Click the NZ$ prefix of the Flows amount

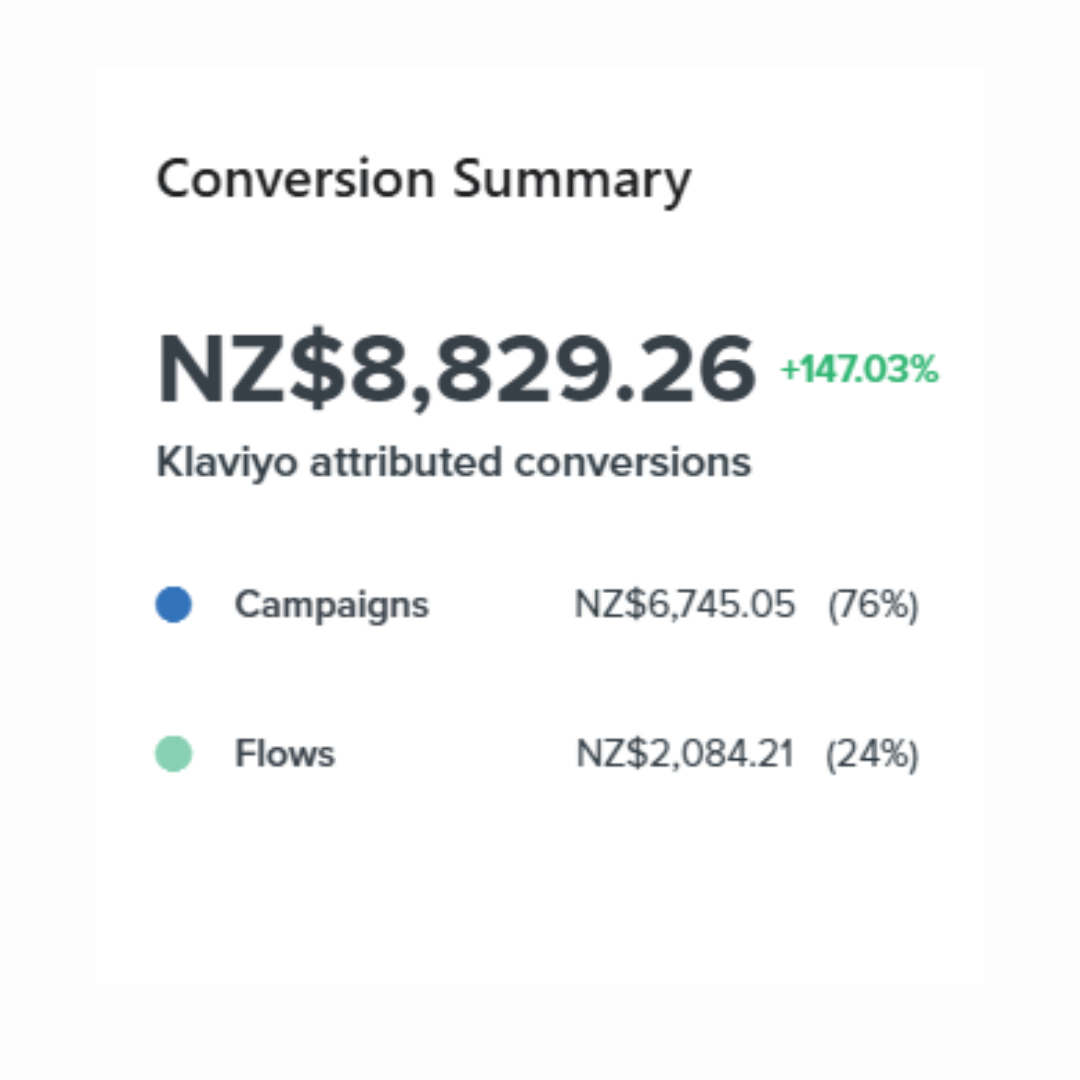[x=604, y=754]
